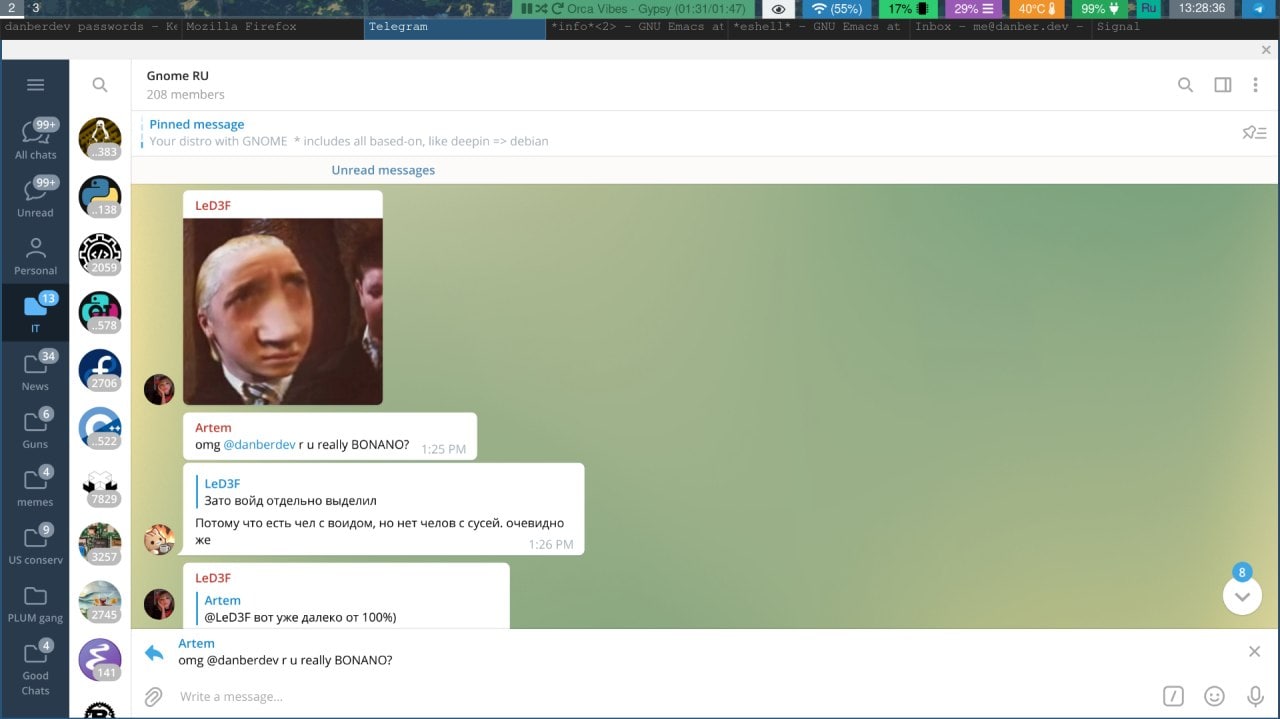Select the Personal folder
1280x719 pixels.
pyautogui.click(x=35, y=255)
